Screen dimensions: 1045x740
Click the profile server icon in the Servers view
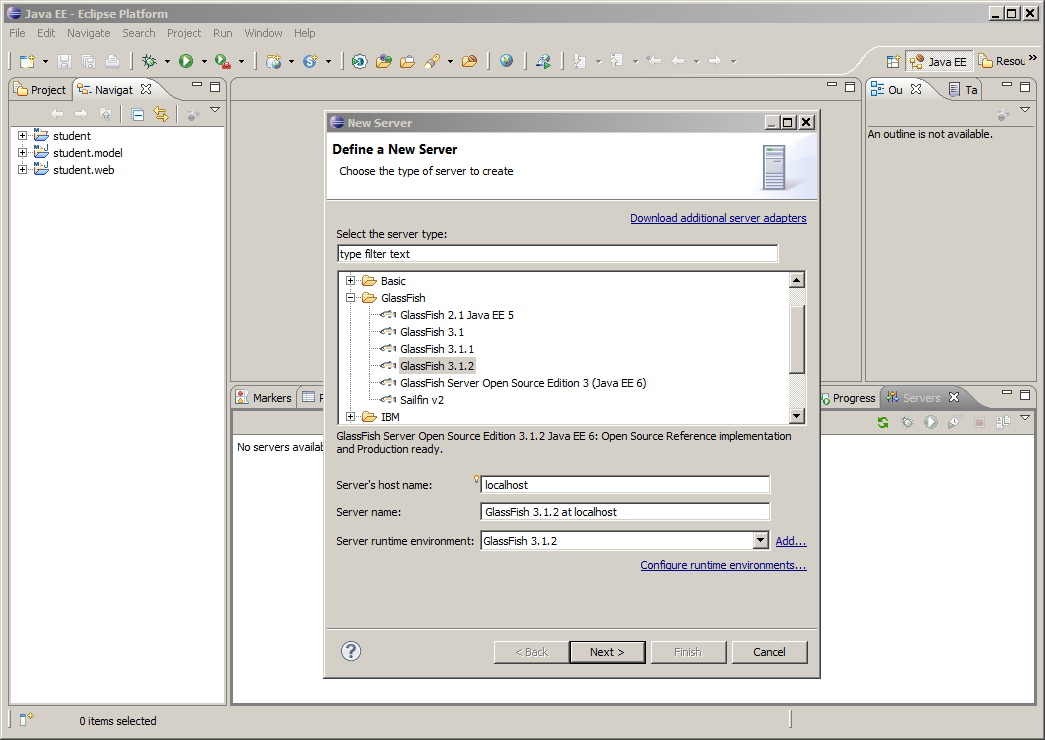[x=955, y=422]
